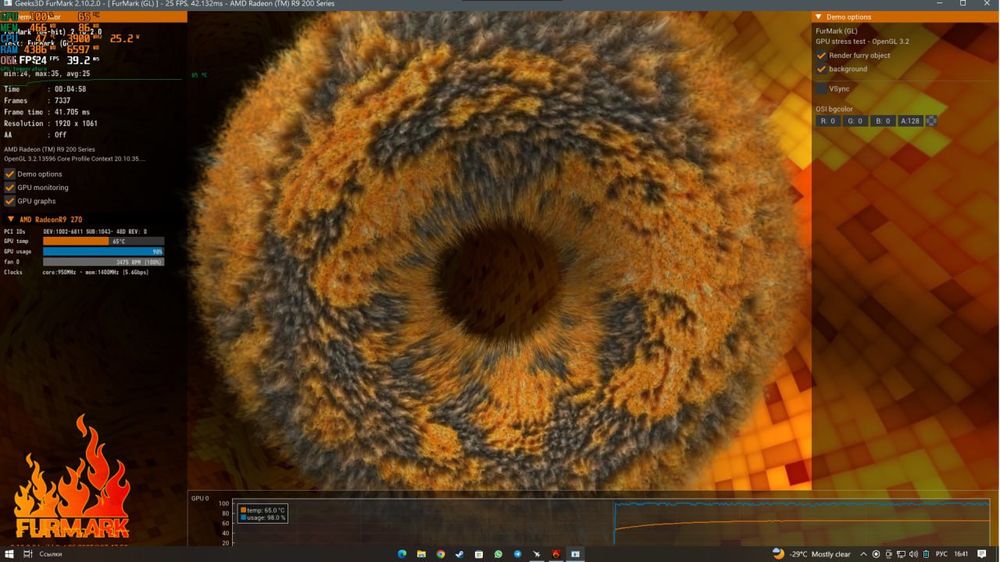Click the GPU stress test - OpenGL 3.2 text
The image size is (1000, 562).
pyautogui.click(x=862, y=41)
